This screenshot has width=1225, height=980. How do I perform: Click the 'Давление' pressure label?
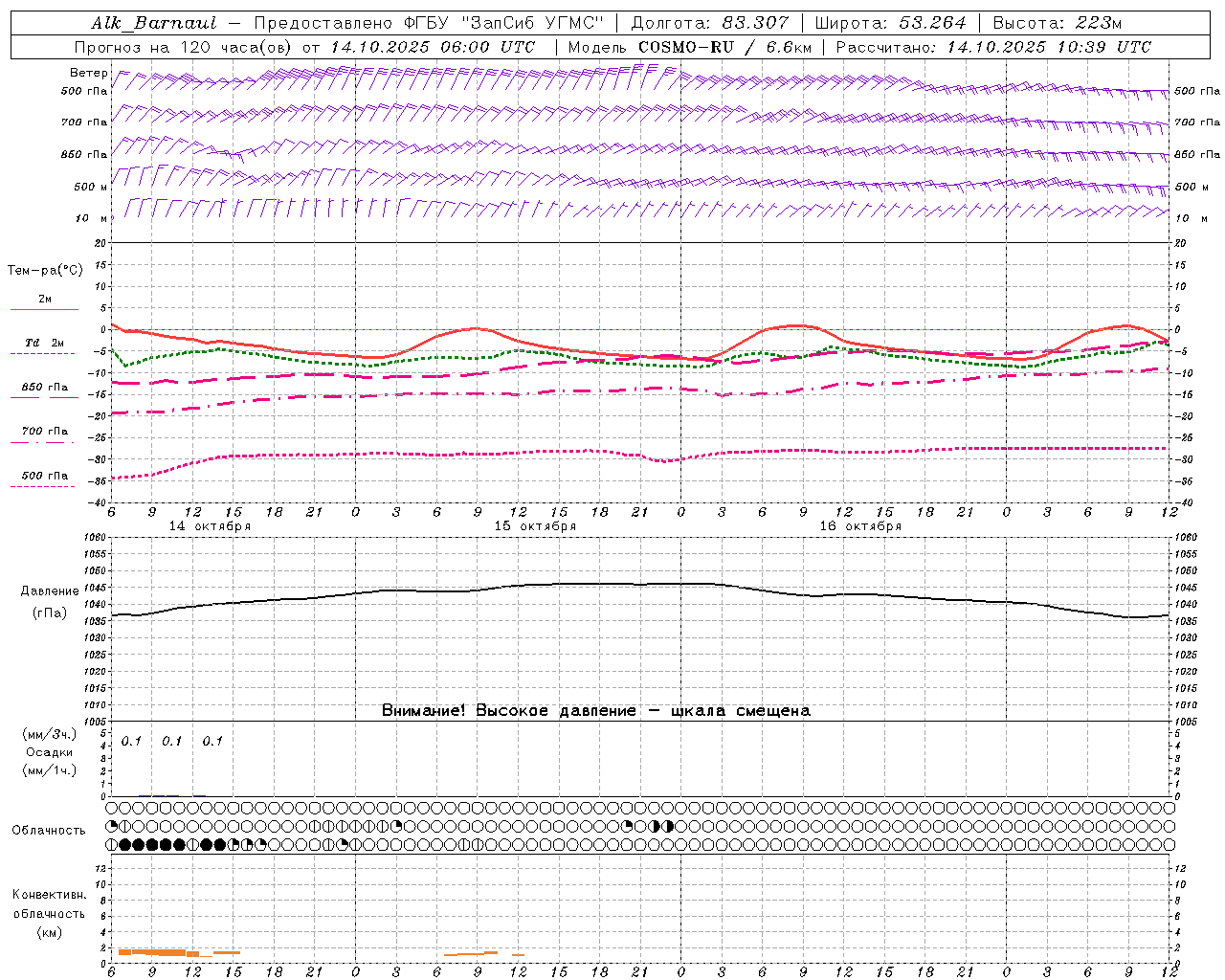click(50, 591)
